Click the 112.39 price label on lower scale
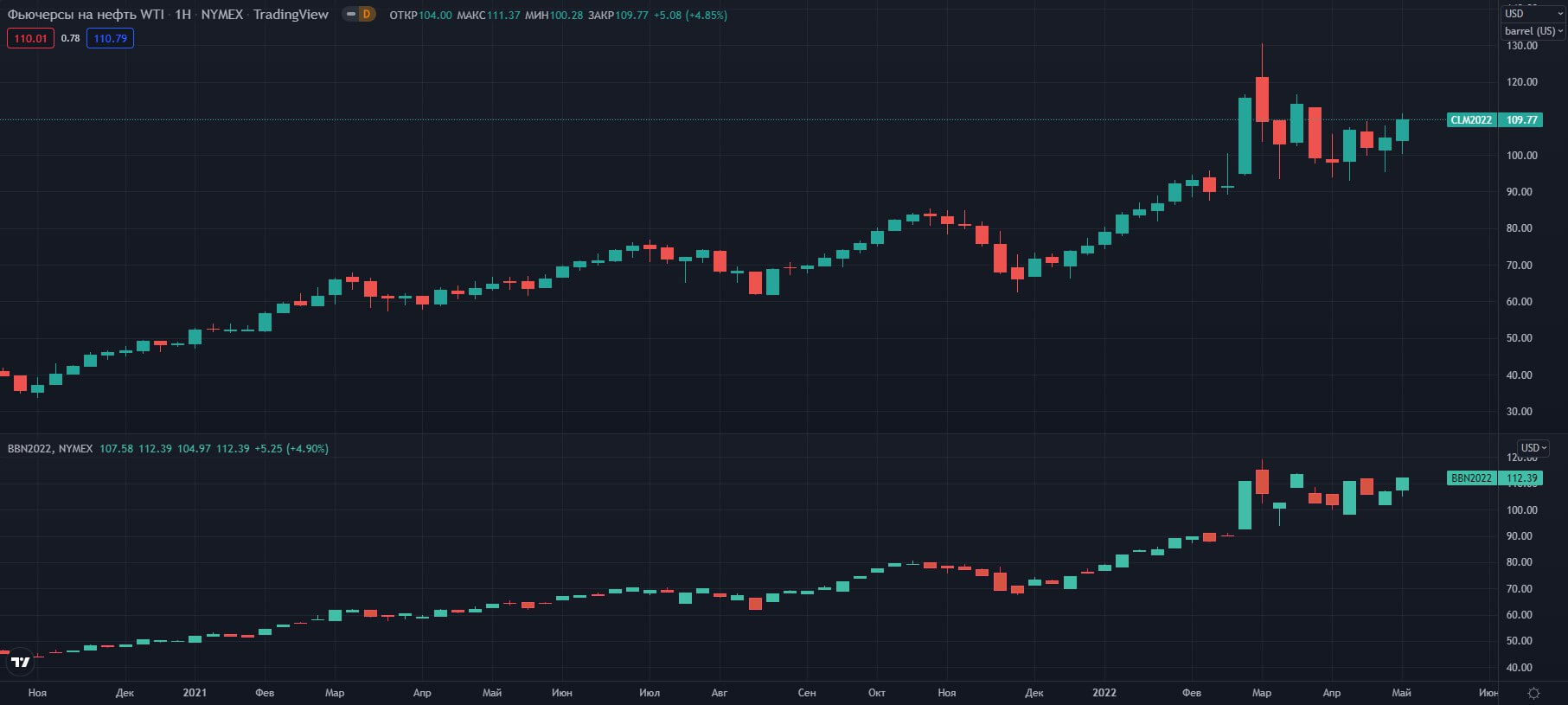 pyautogui.click(x=1521, y=477)
